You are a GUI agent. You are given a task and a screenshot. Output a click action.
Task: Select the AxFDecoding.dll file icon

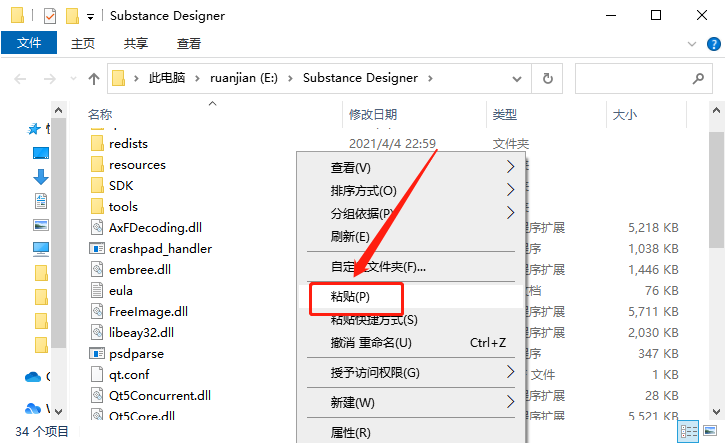tap(97, 227)
